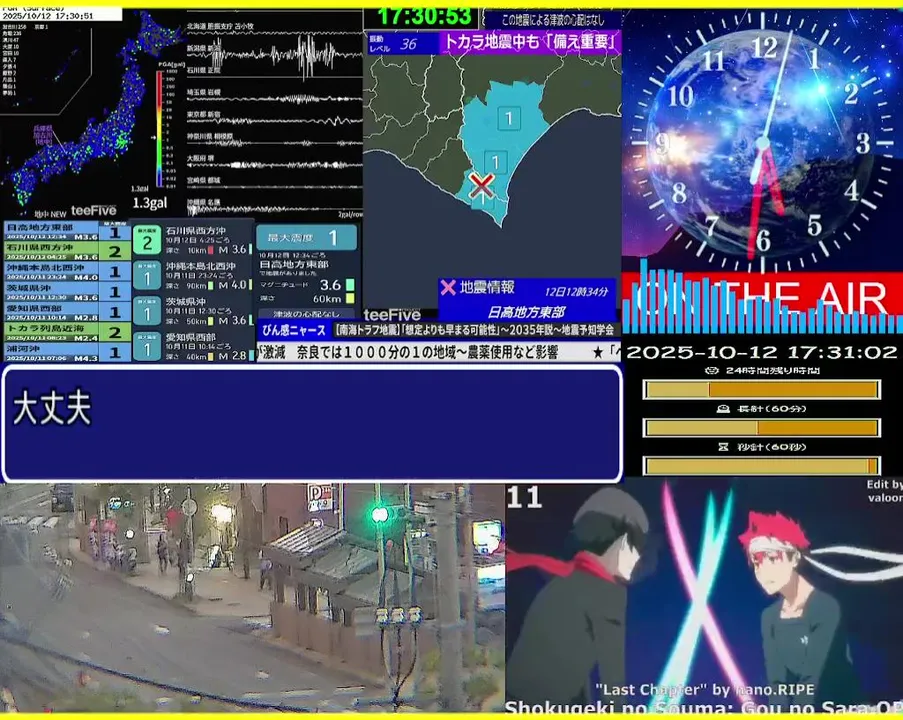Screen dimensions: 903x720
Task: Click the green traffic light in the street camera
Action: tap(379, 514)
